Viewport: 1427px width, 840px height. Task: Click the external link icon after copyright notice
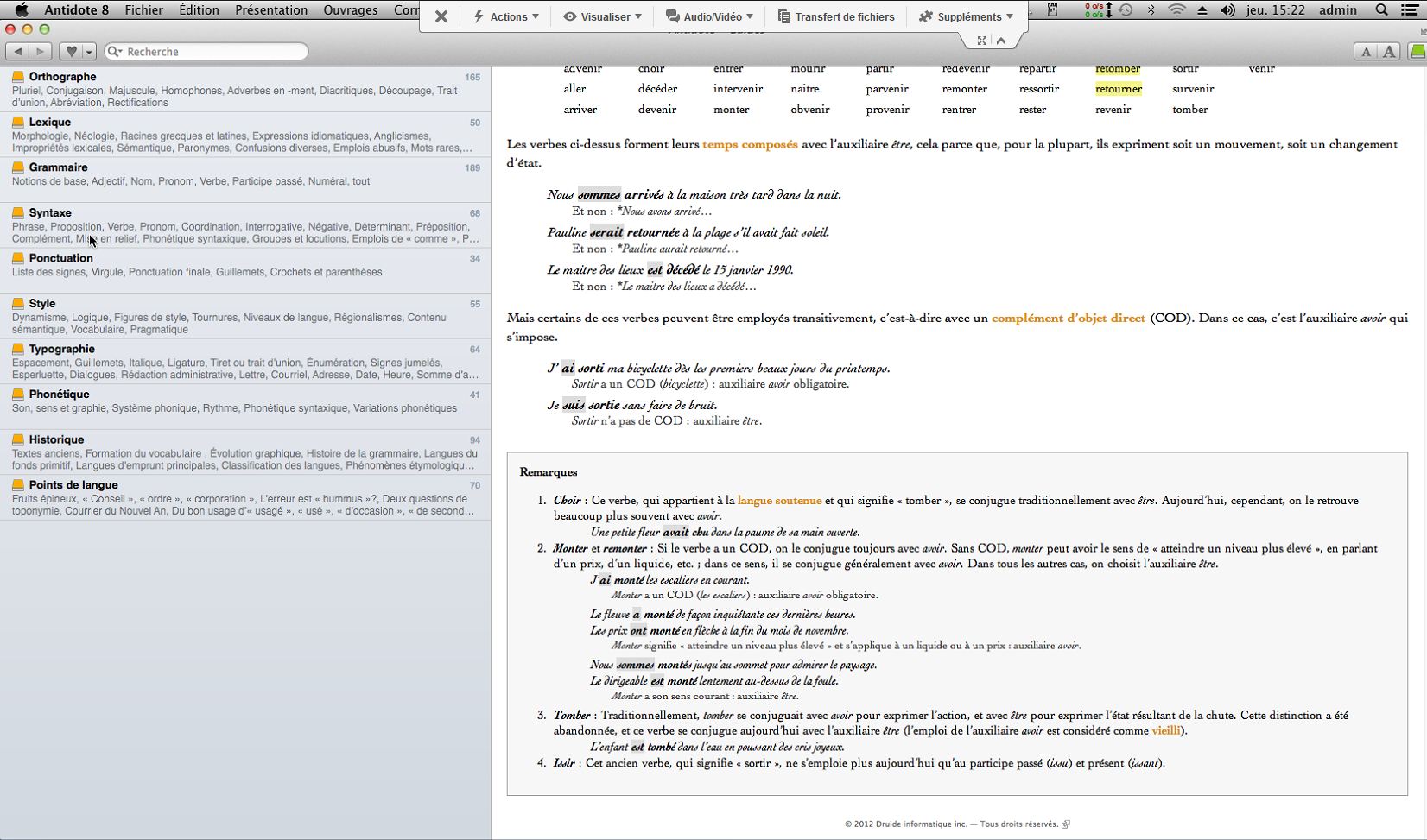(x=1066, y=824)
